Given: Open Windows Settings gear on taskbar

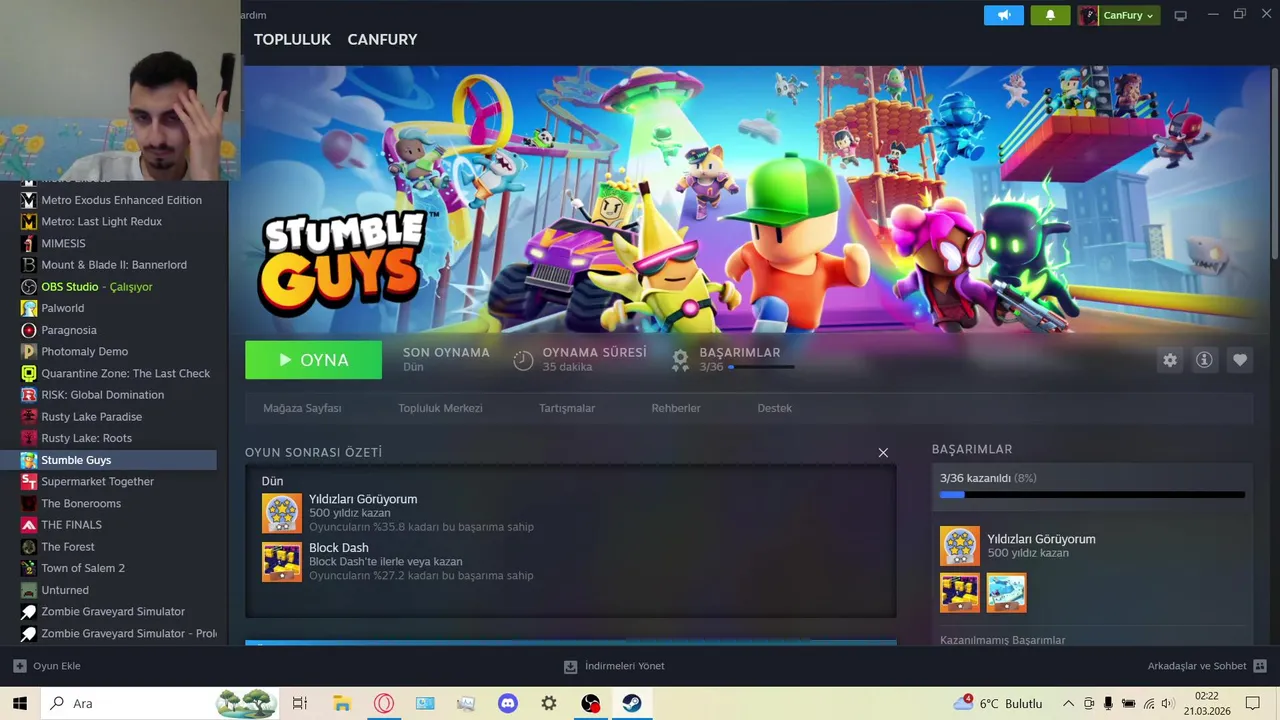Looking at the screenshot, I should tap(549, 703).
